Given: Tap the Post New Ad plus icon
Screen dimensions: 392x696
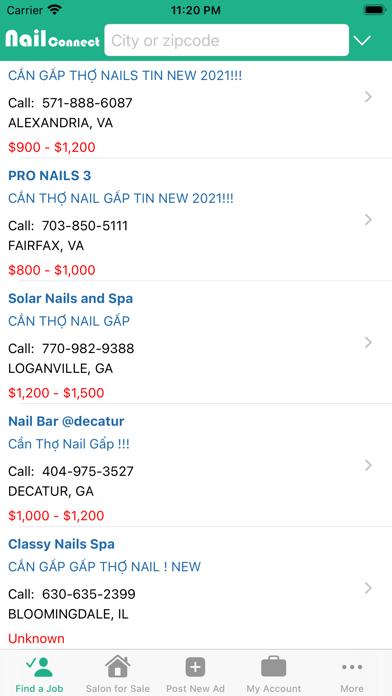Looking at the screenshot, I should click(x=195, y=667).
